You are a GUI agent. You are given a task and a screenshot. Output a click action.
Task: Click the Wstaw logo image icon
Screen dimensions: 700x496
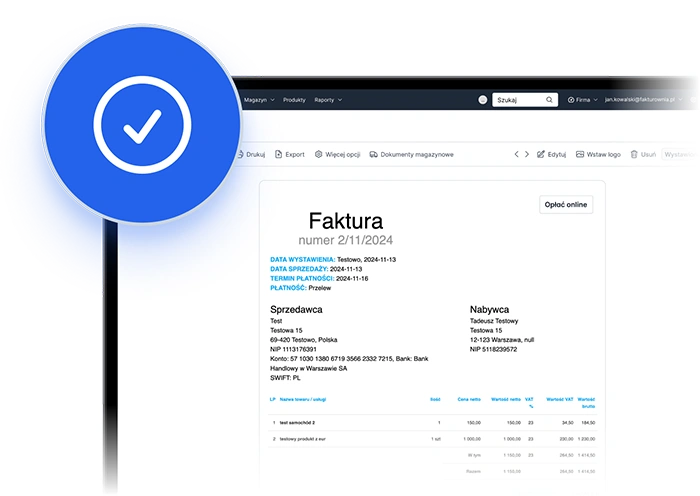click(x=579, y=155)
